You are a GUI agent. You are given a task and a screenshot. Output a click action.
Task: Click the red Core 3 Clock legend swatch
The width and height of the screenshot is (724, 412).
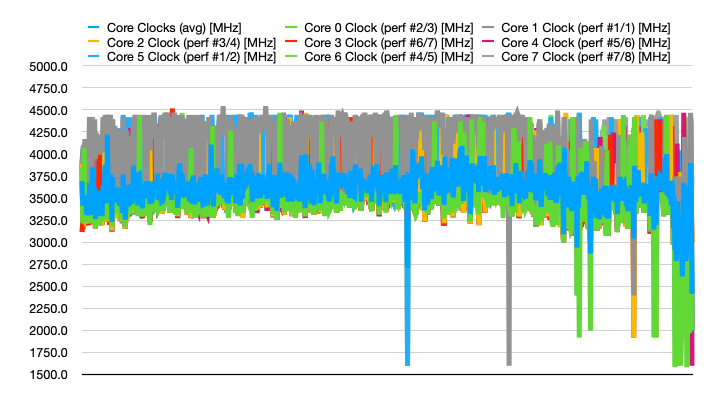291,43
